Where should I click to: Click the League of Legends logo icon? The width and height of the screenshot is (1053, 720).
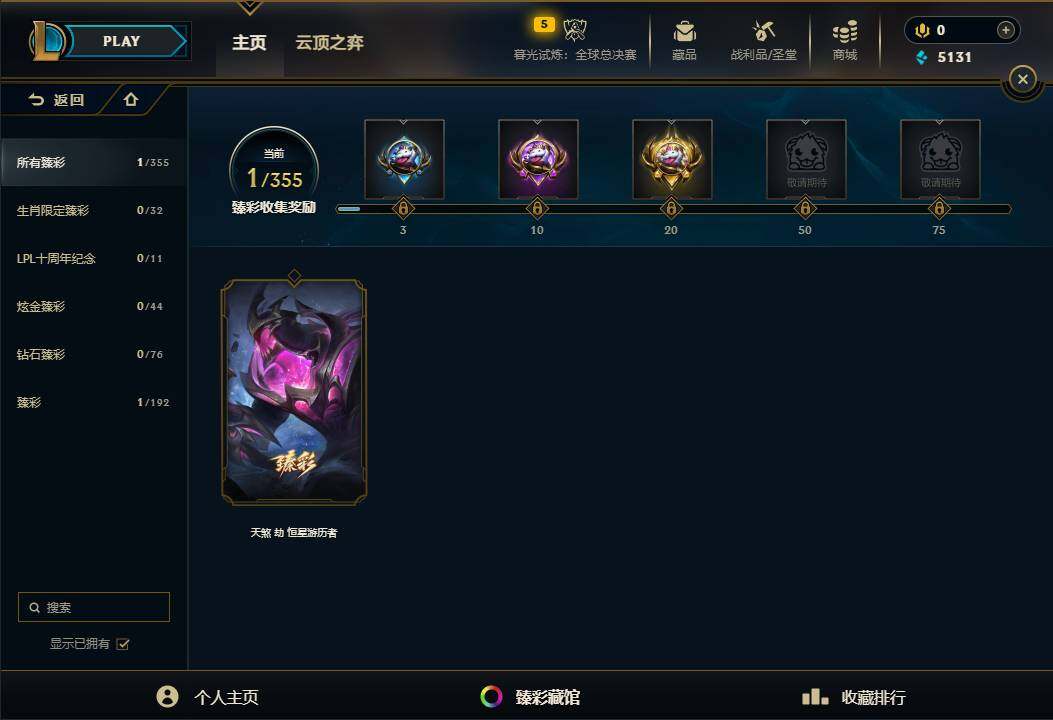click(46, 41)
